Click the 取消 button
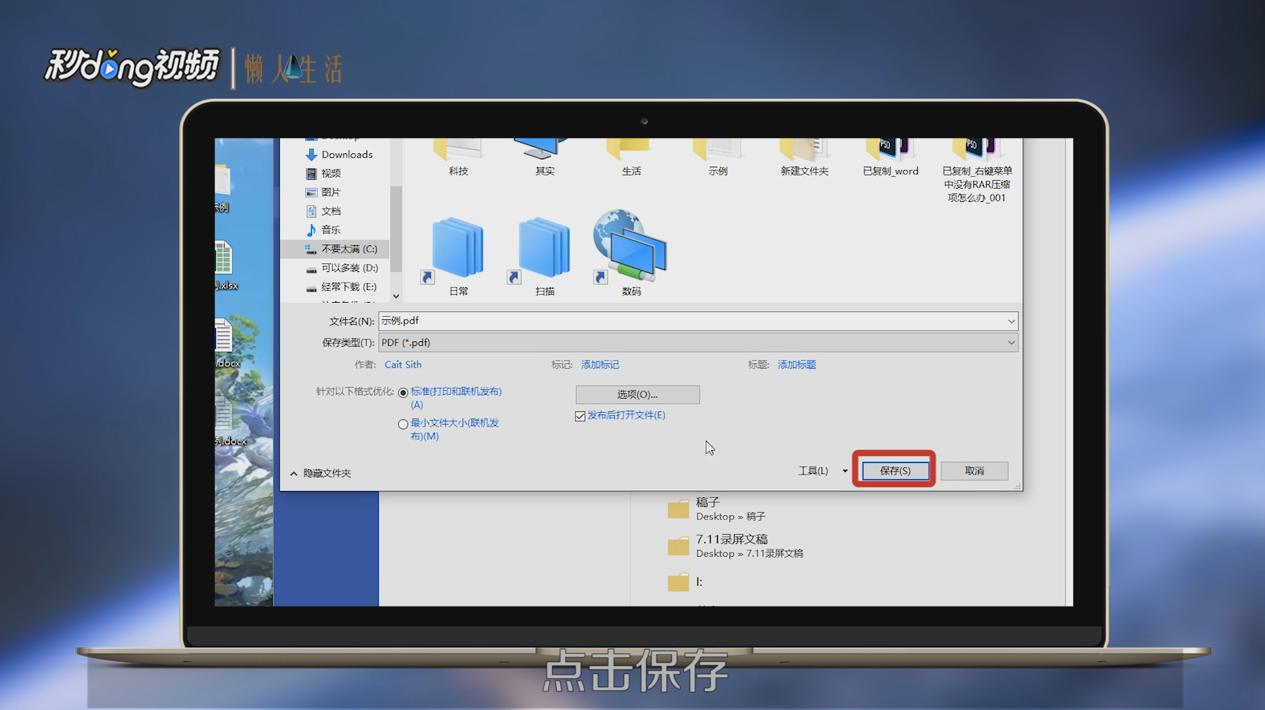This screenshot has height=710, width=1265. [974, 471]
